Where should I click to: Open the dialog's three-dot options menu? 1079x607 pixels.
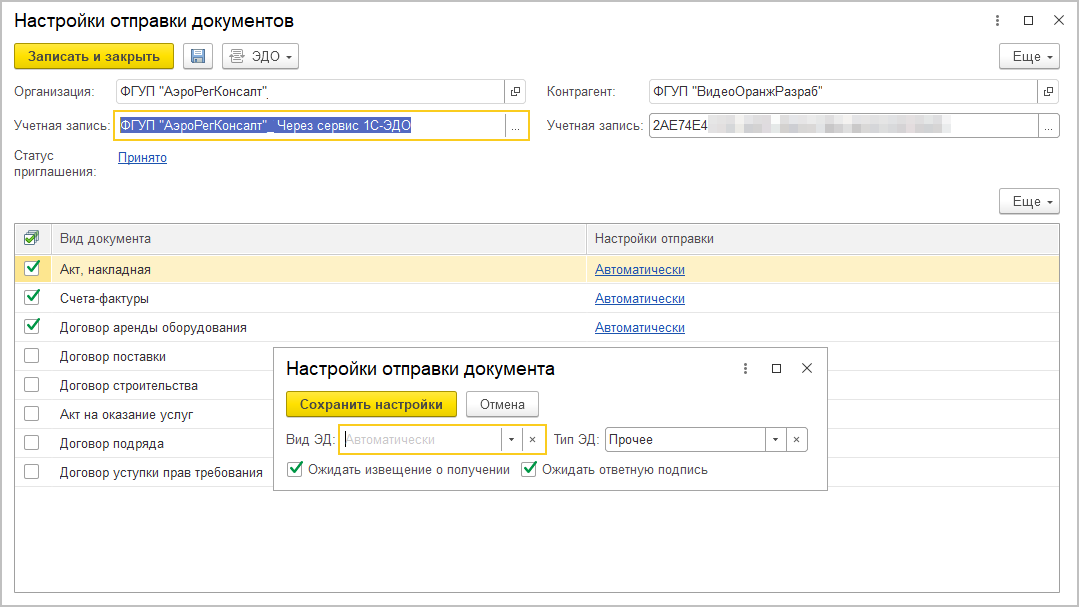click(x=745, y=369)
